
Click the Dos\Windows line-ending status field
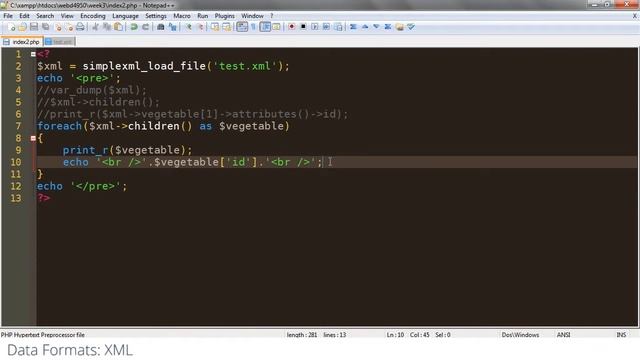click(x=520, y=335)
